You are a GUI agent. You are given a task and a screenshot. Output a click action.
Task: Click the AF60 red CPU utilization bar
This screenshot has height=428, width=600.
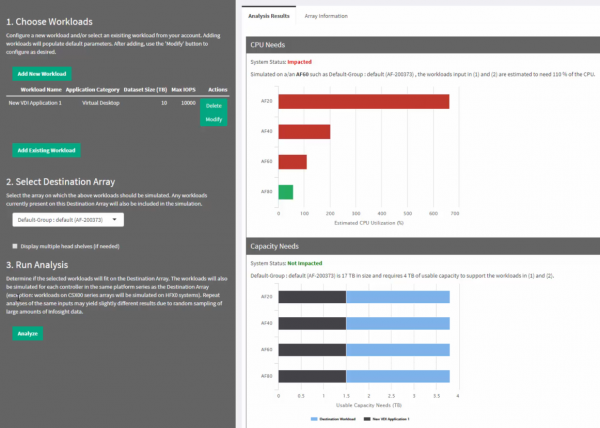pyautogui.click(x=292, y=162)
